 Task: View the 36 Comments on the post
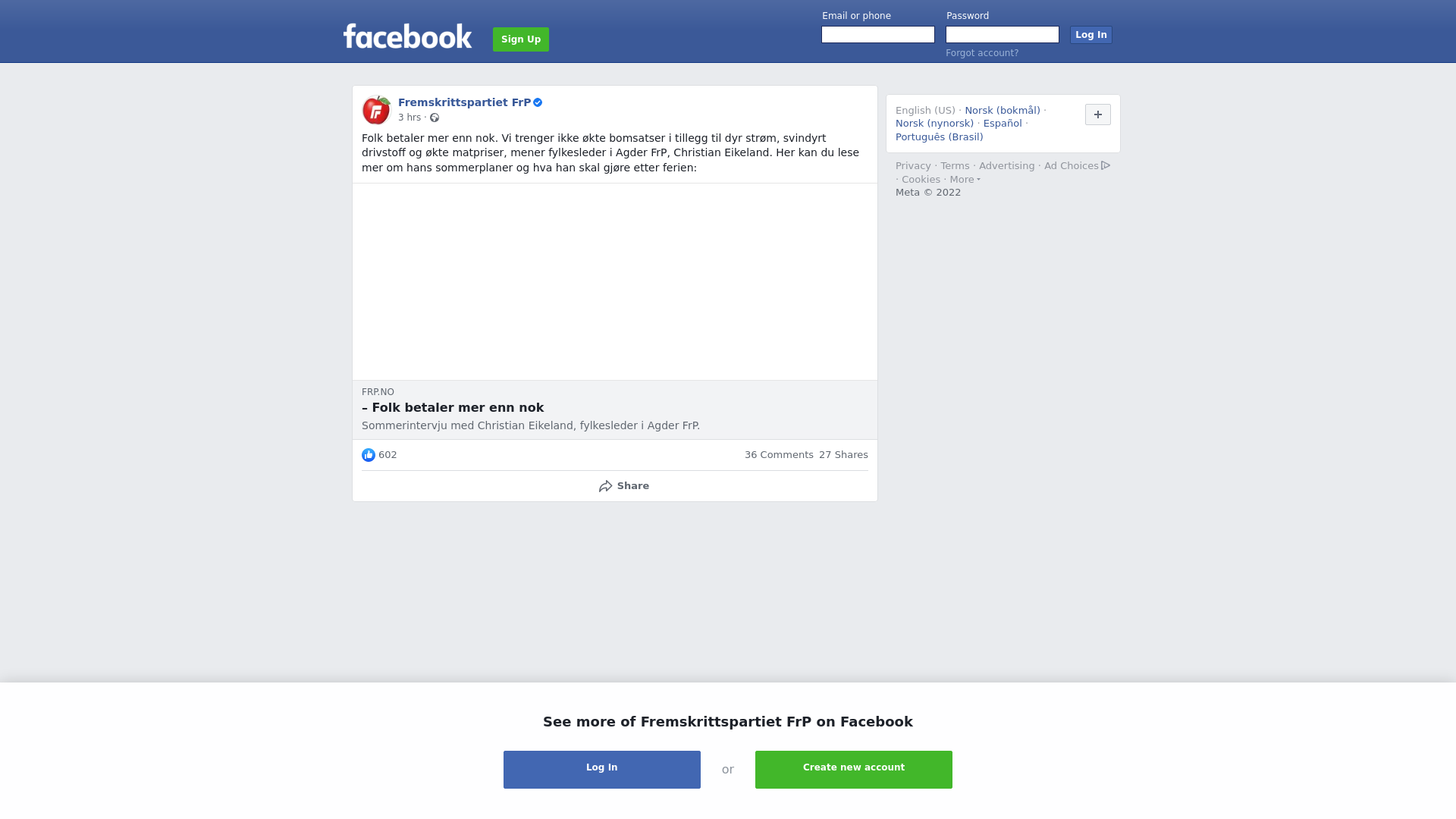tap(779, 455)
